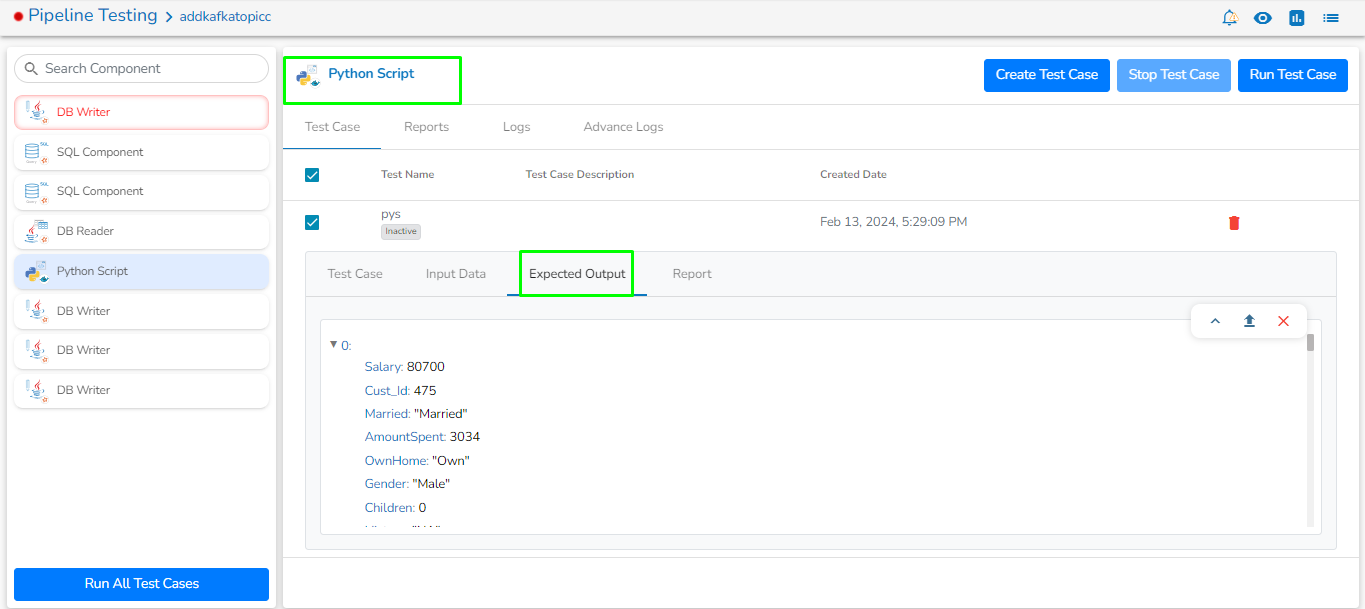Click the Salary value 80700
Screen dimensions: 1365x609
(426, 367)
